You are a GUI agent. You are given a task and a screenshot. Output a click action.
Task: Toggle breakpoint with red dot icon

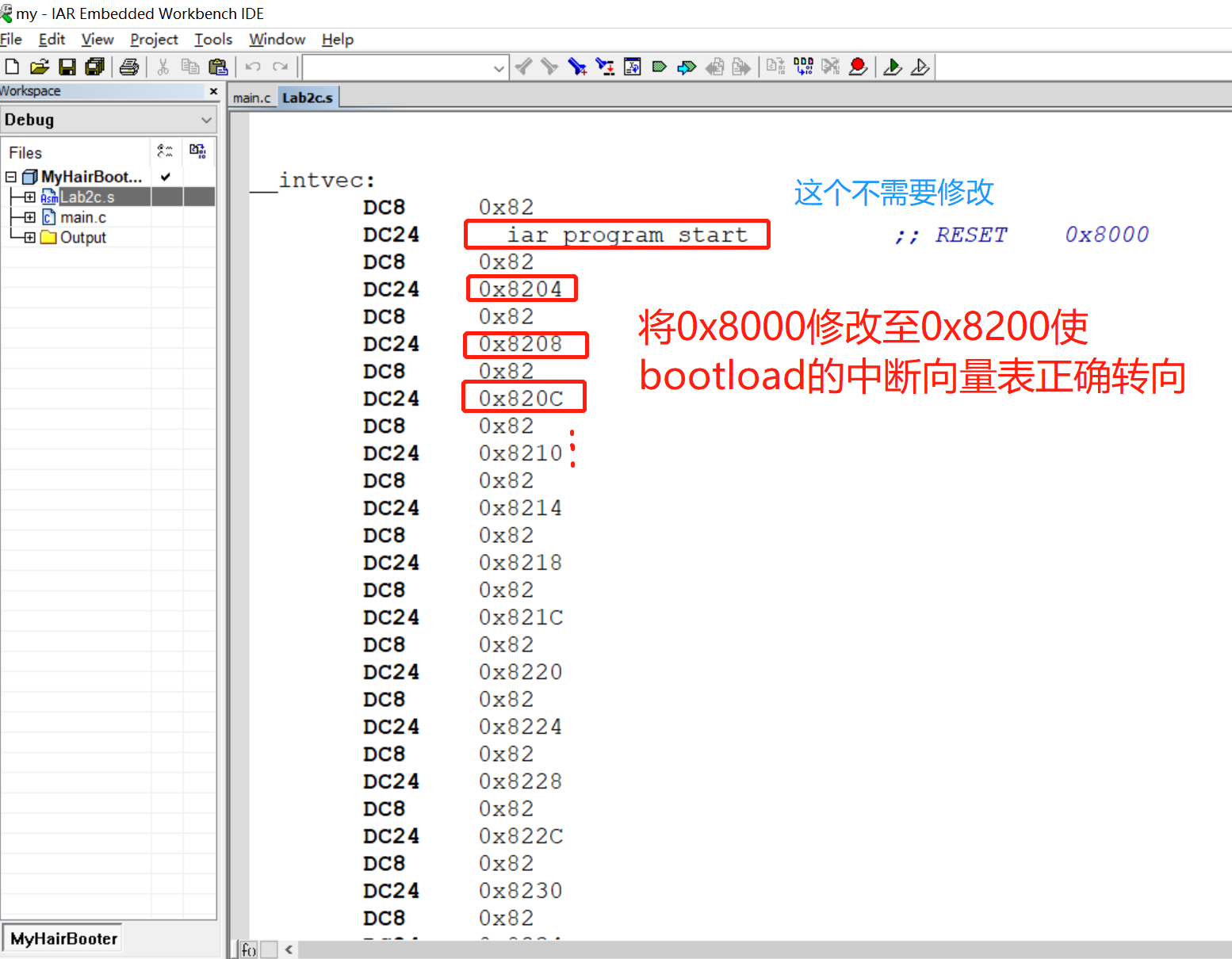tap(858, 67)
